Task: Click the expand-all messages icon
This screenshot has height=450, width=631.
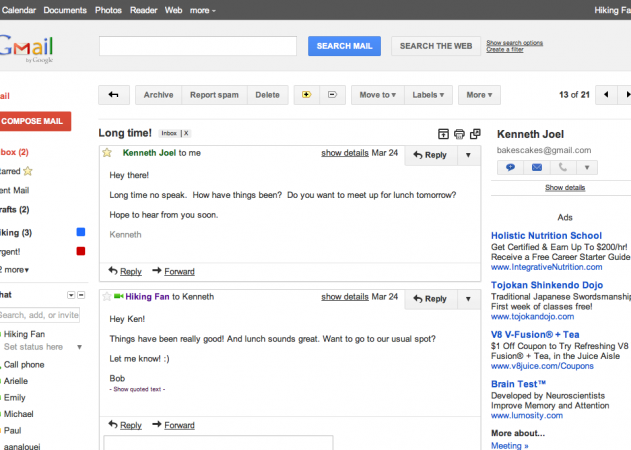Action: pos(443,134)
